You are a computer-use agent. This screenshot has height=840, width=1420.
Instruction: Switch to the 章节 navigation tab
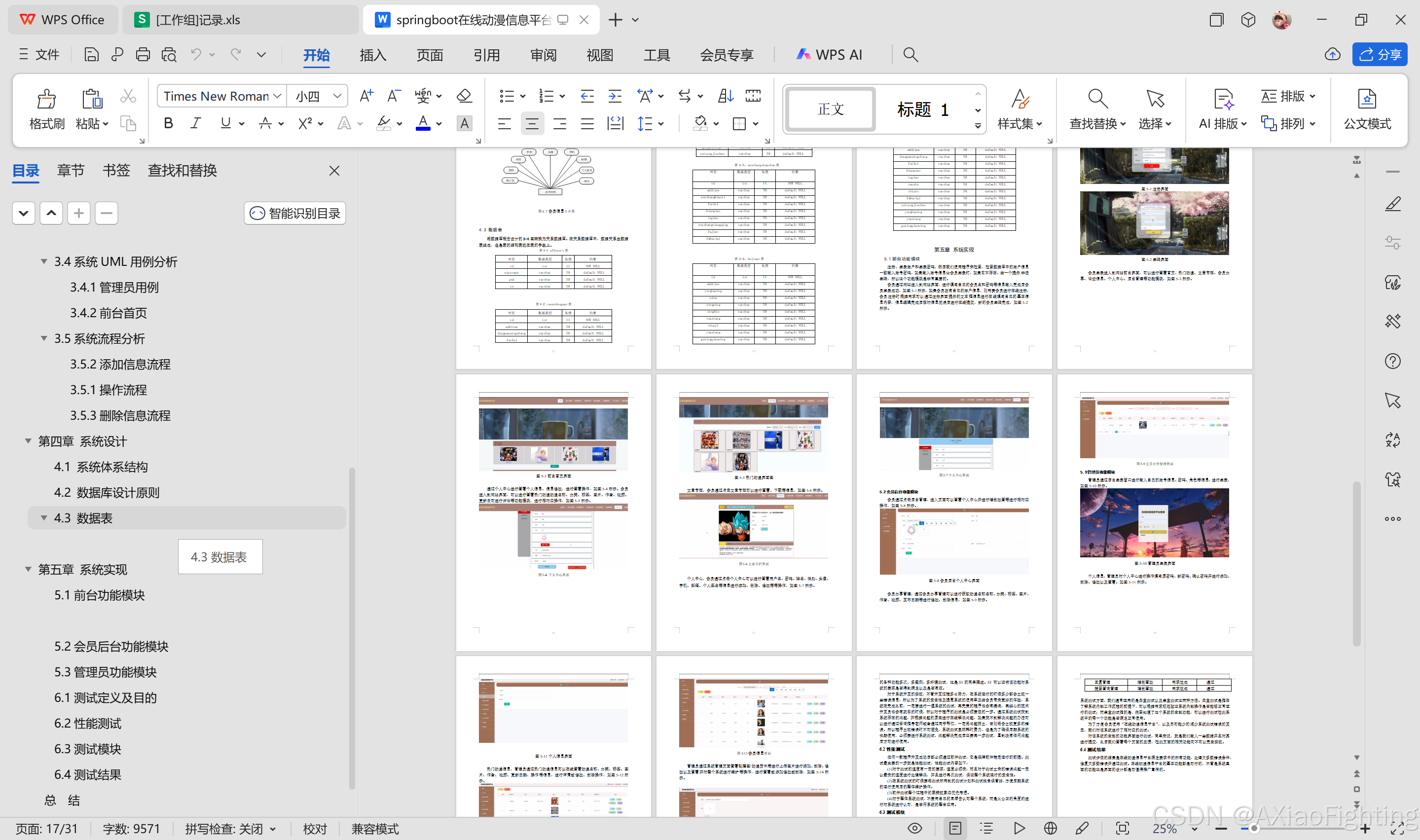tap(71, 170)
